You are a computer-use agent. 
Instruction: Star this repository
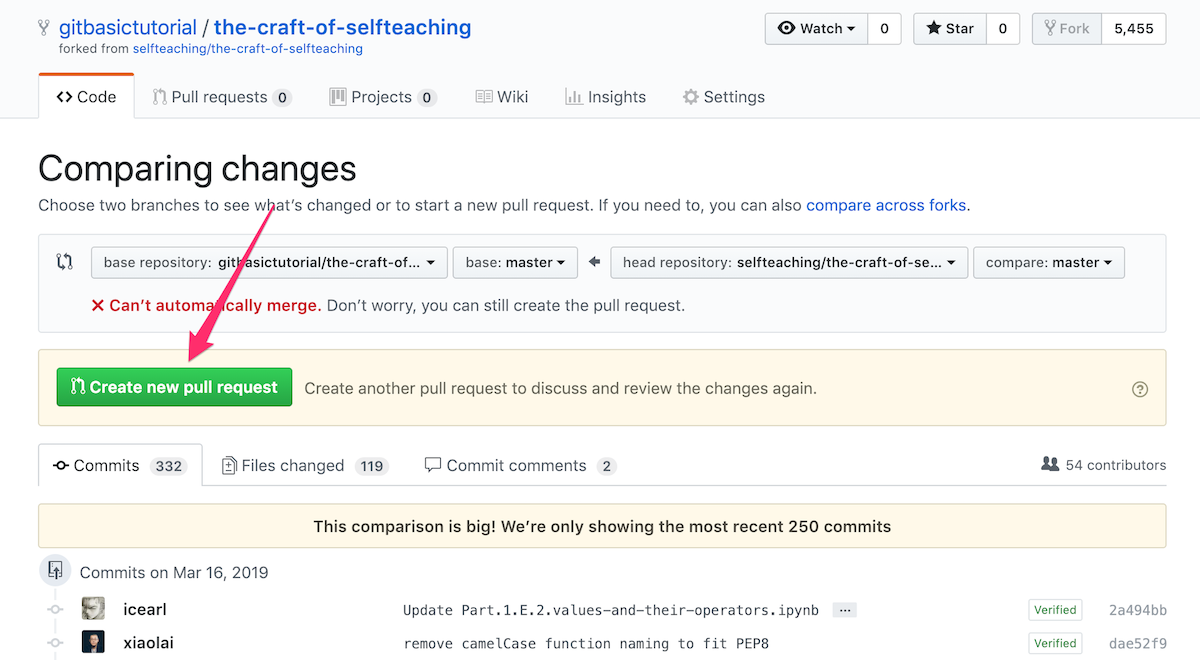tap(949, 29)
